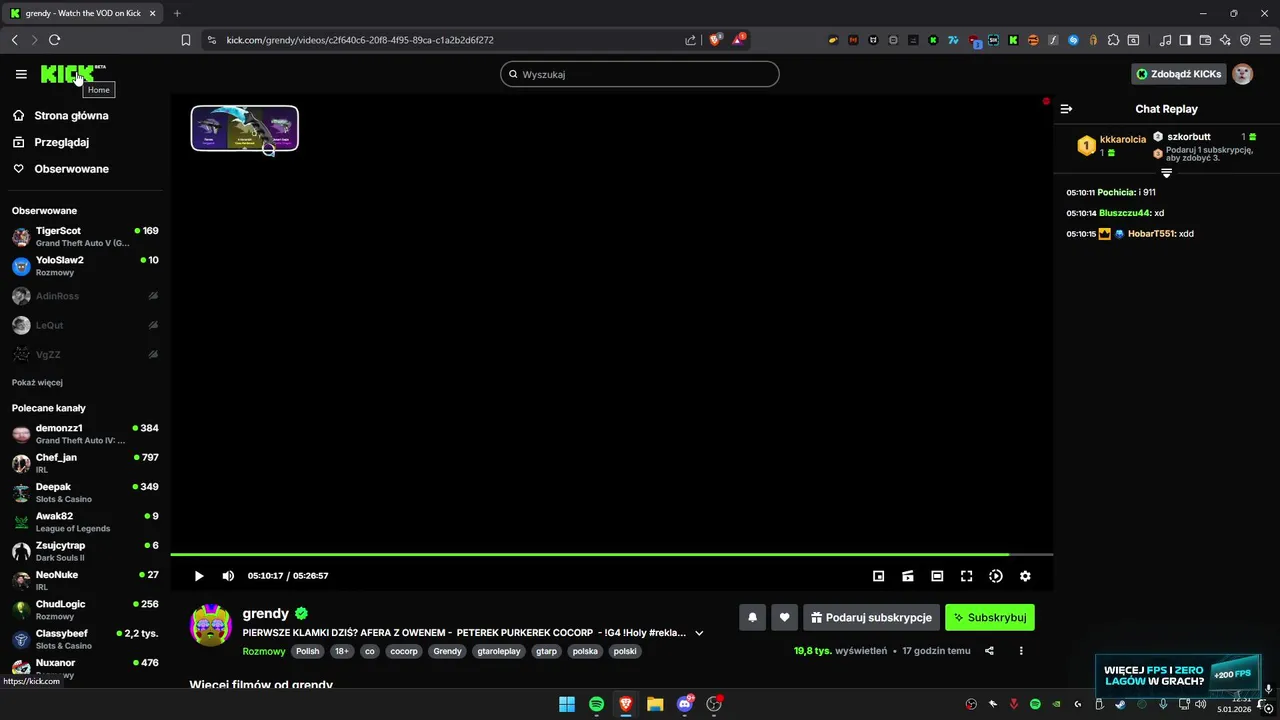
Task: Open the browser main menu
Action: (1265, 40)
